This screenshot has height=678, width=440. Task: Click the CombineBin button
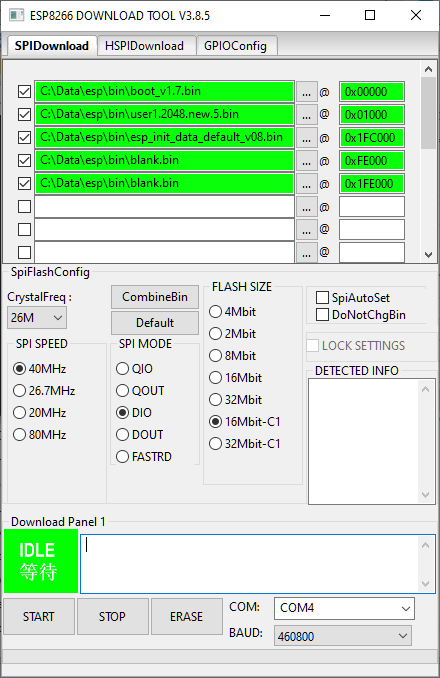[x=155, y=297]
